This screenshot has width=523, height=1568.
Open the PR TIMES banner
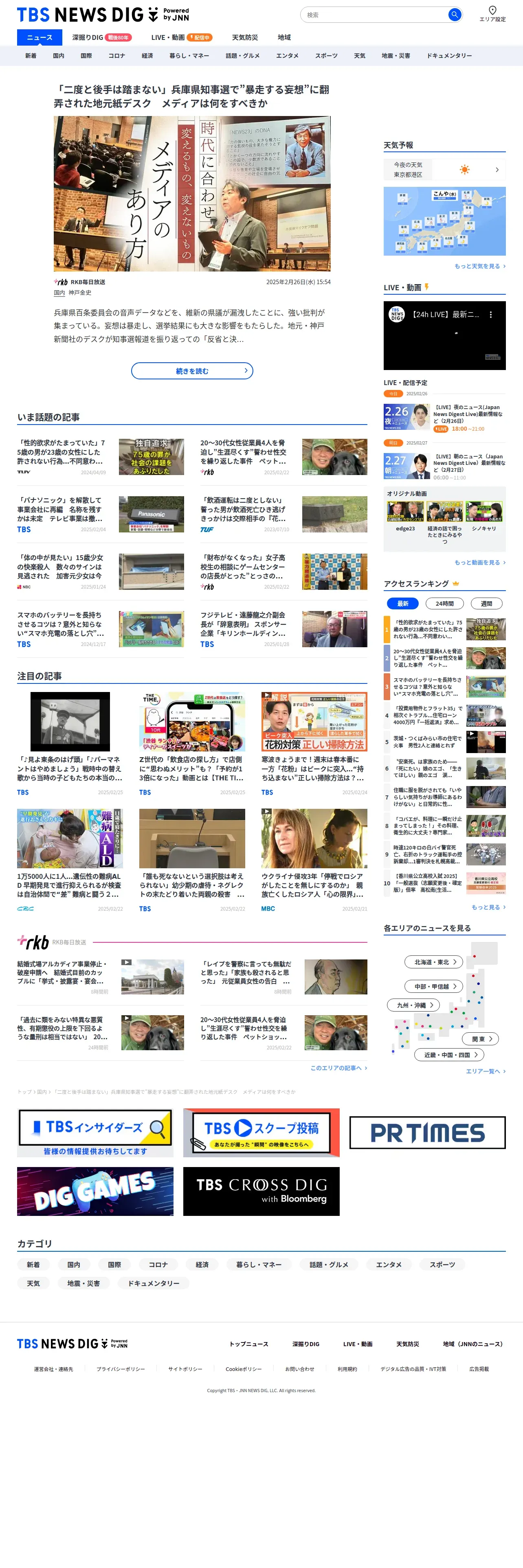[x=427, y=1133]
